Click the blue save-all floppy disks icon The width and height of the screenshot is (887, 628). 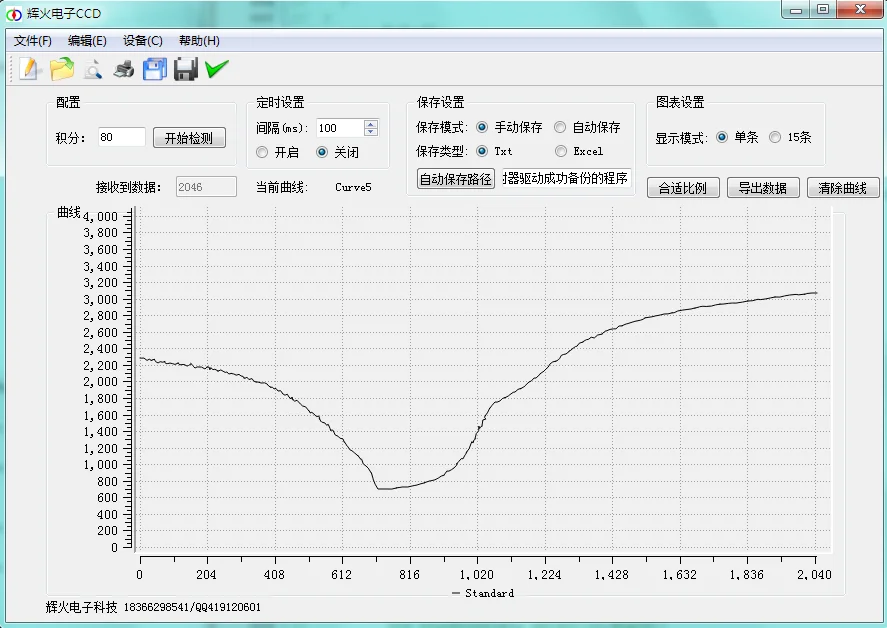pos(154,69)
